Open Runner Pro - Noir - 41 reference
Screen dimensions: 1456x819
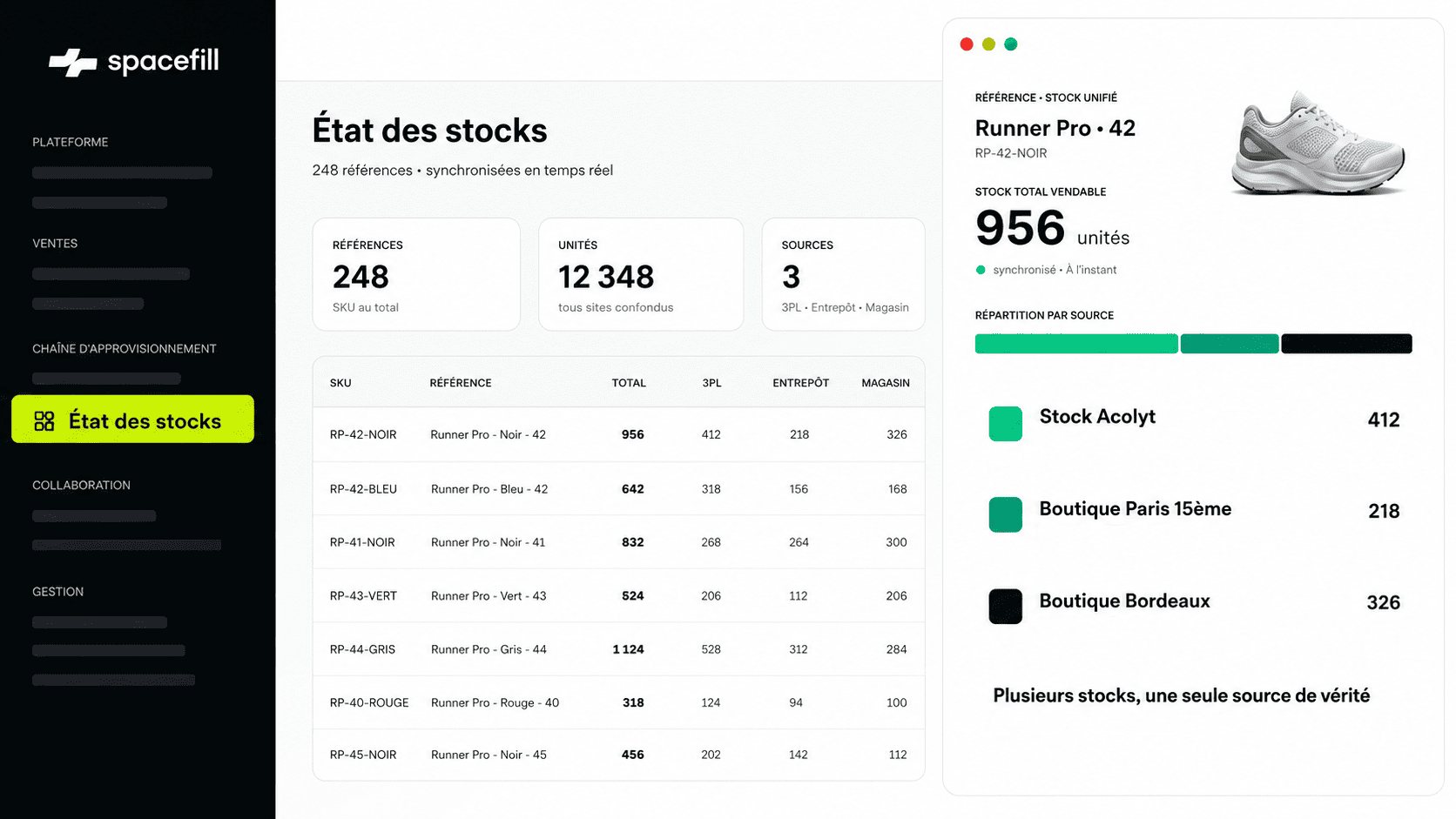[x=488, y=542]
